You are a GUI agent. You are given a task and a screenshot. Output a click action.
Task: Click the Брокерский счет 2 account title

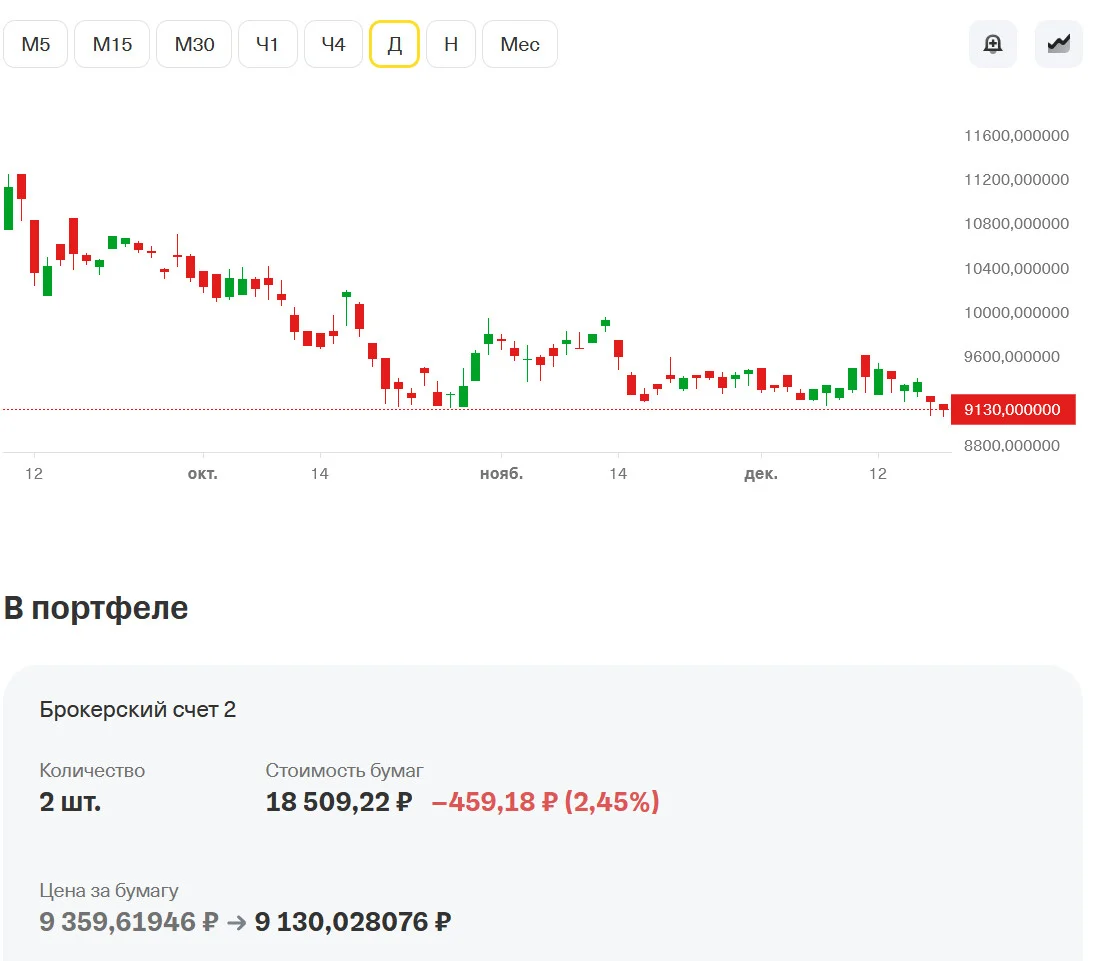[138, 709]
